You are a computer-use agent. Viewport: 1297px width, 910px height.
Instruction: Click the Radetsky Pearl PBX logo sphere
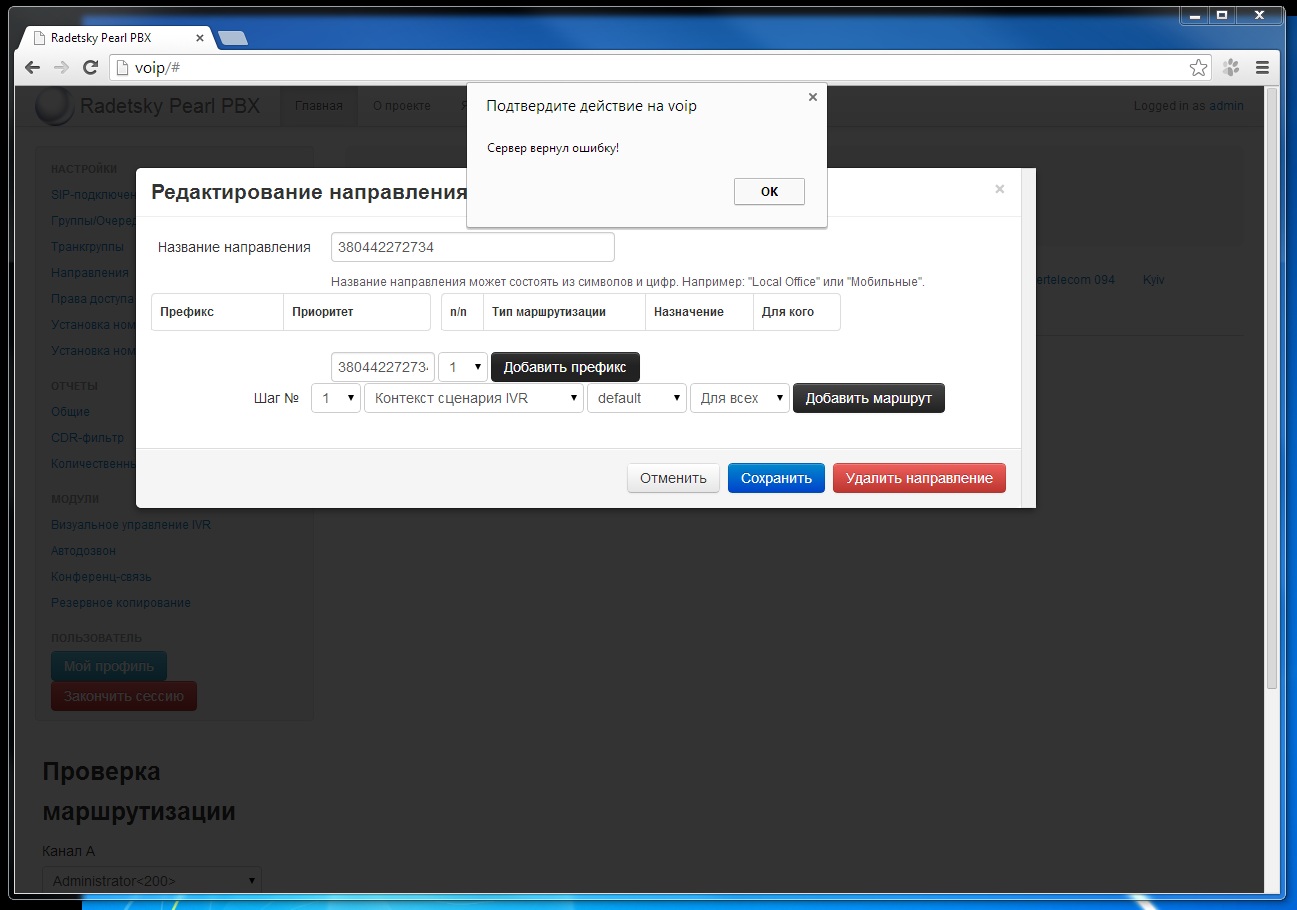point(54,106)
